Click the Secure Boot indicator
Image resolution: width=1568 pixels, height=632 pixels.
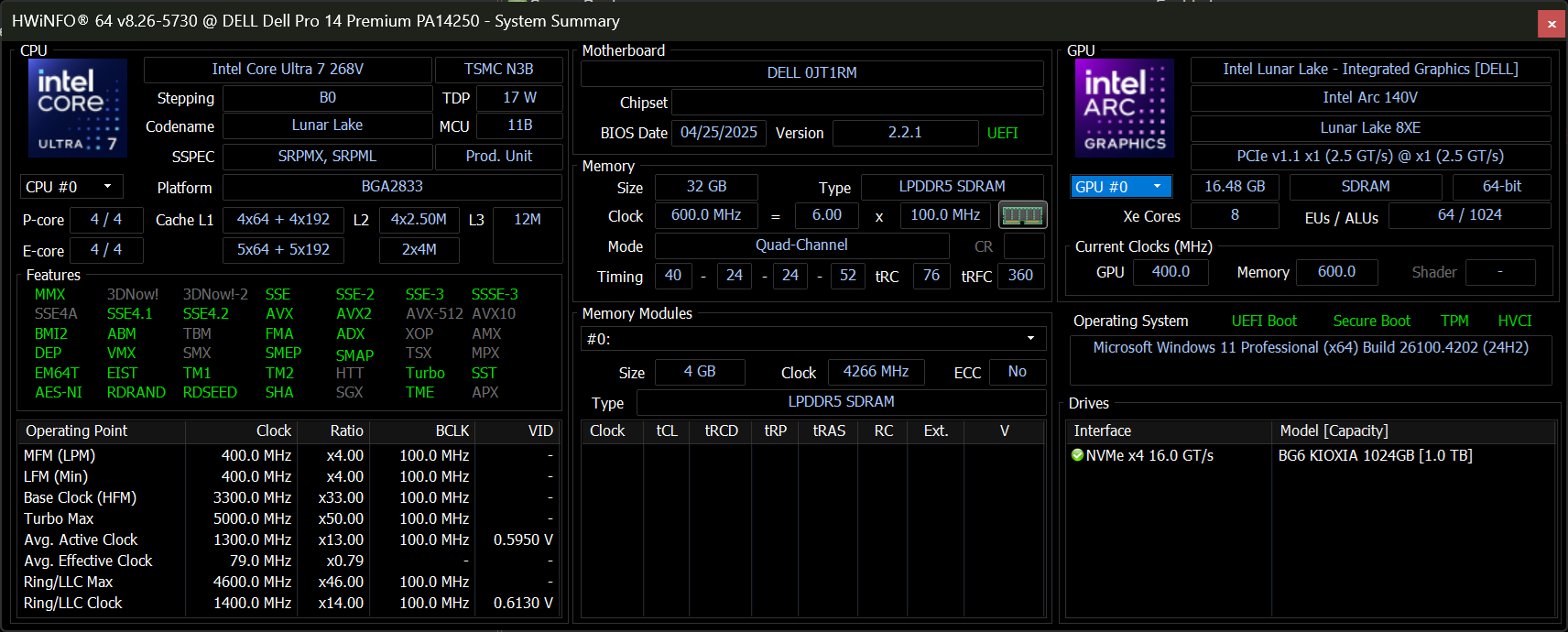[x=1371, y=321]
